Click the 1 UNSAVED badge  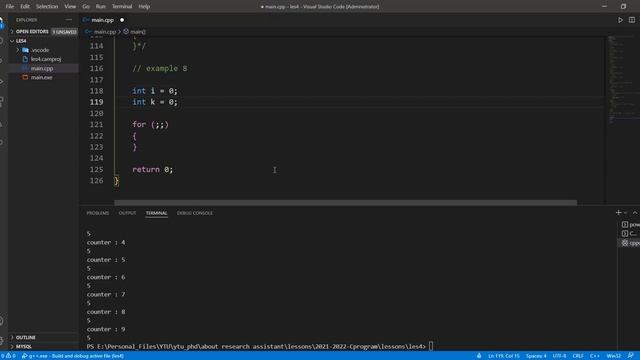[64, 31]
